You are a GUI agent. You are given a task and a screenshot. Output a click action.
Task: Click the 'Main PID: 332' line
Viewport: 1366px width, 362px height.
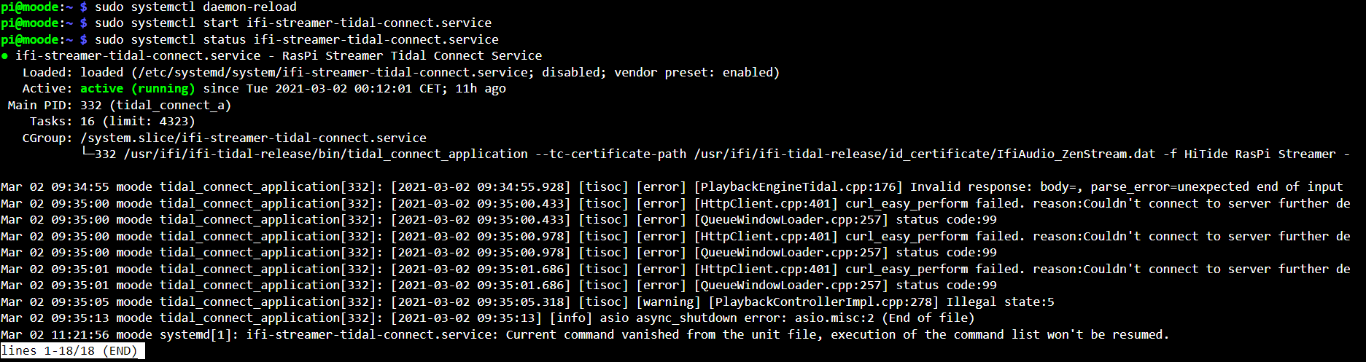tap(119, 104)
